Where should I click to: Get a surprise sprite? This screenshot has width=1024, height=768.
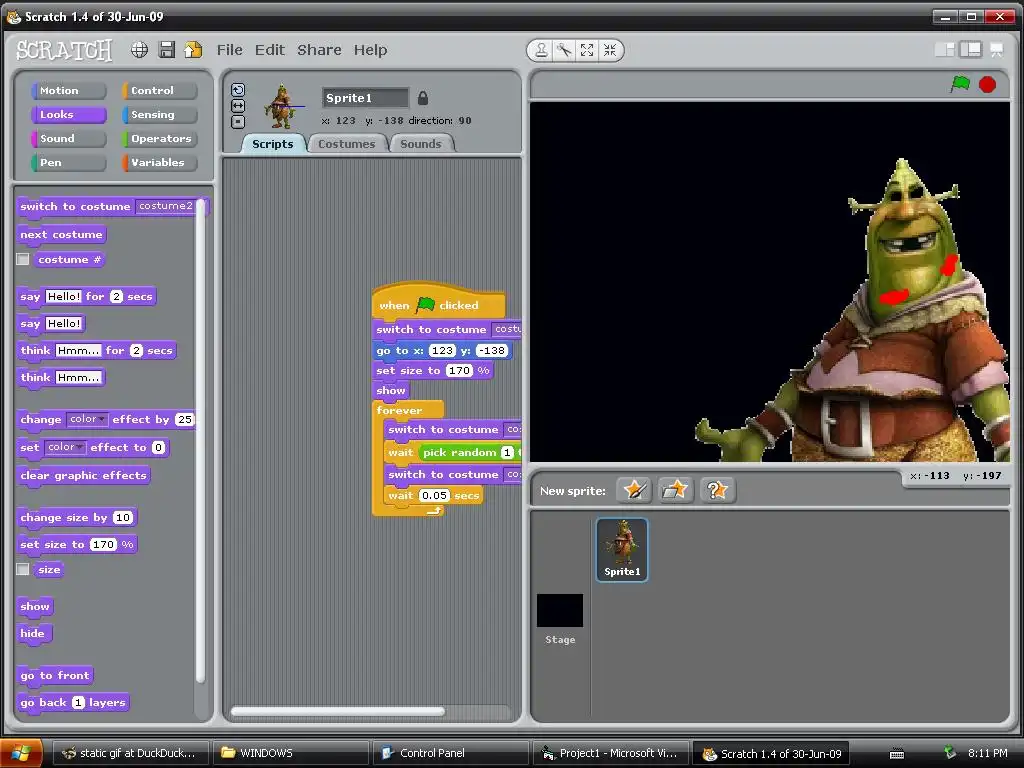click(717, 490)
